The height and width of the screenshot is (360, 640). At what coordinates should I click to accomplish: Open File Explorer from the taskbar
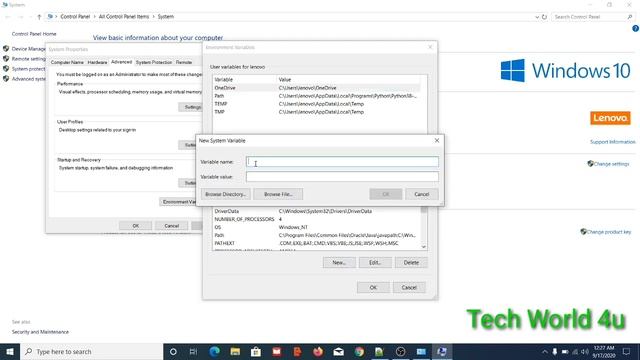coord(235,351)
